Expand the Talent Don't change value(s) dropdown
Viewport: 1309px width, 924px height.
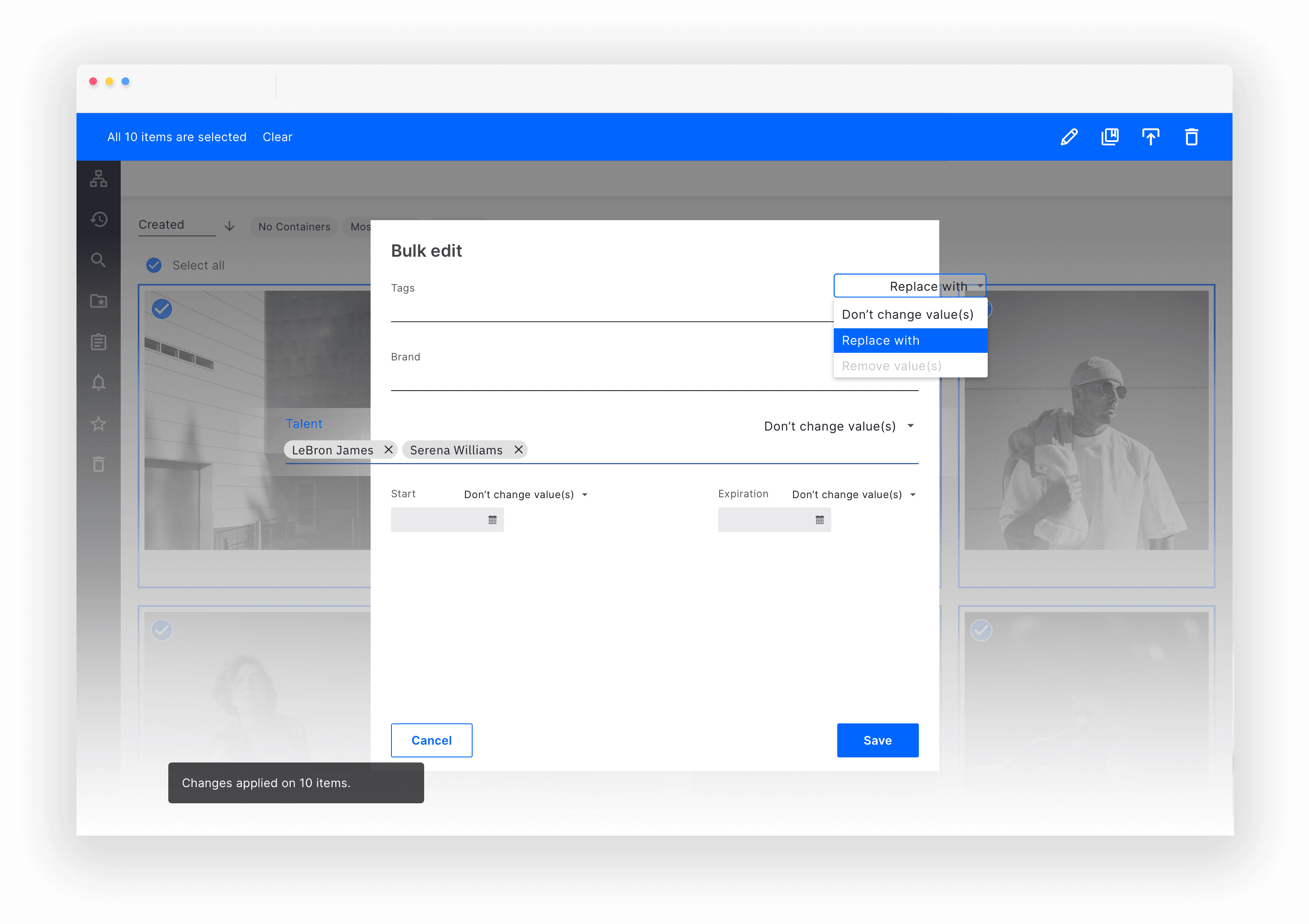(838, 426)
